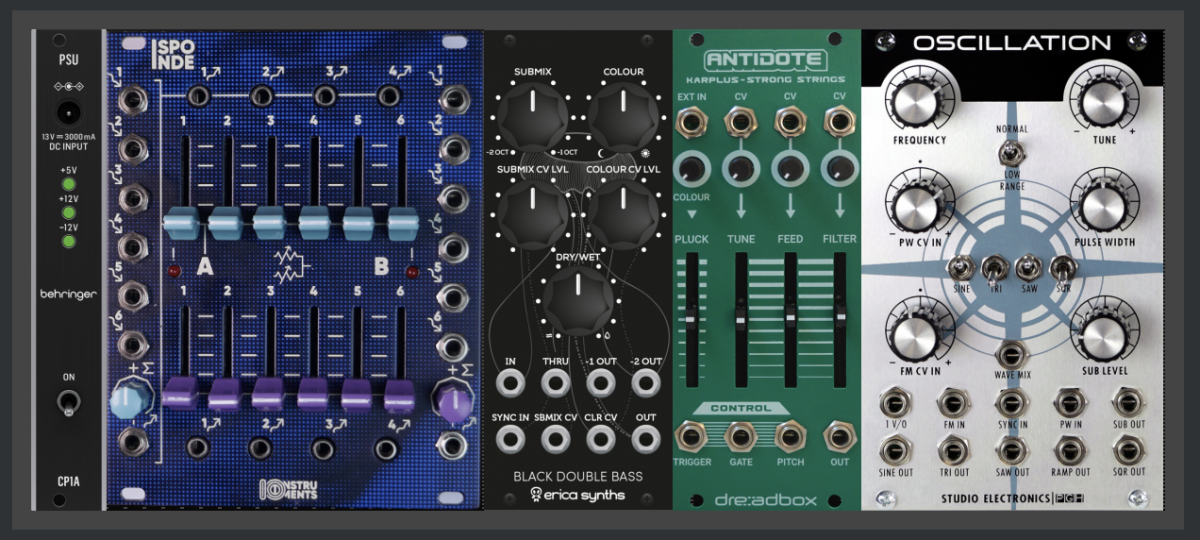Screen dimensions: 1200x540
Task: Click the OUT jack on Black Double Bass
Action: click(x=645, y=438)
